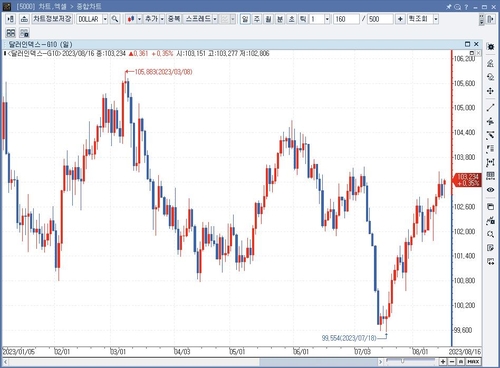Select the 틱 (tick) period button

click(303, 19)
